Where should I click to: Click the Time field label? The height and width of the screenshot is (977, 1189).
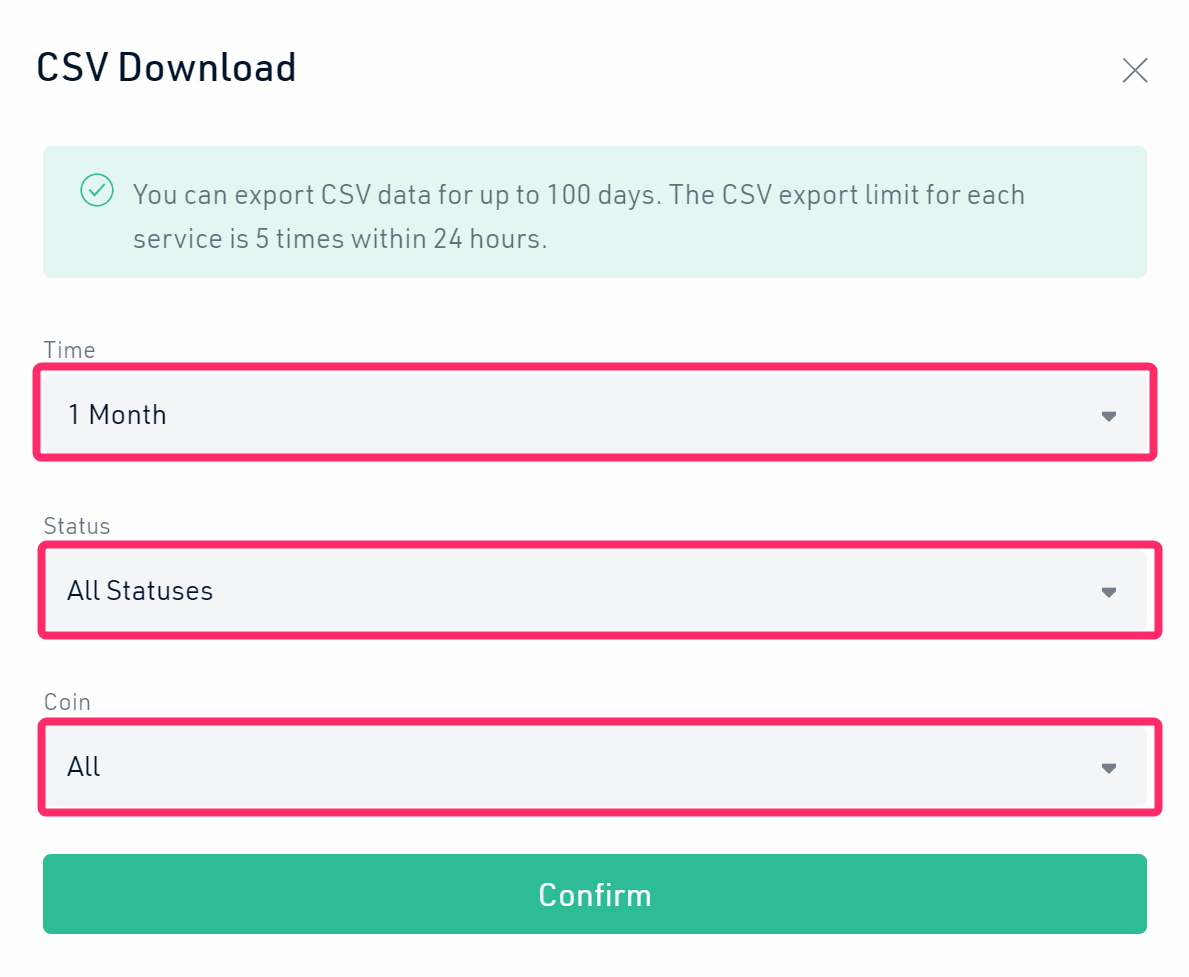tap(69, 350)
